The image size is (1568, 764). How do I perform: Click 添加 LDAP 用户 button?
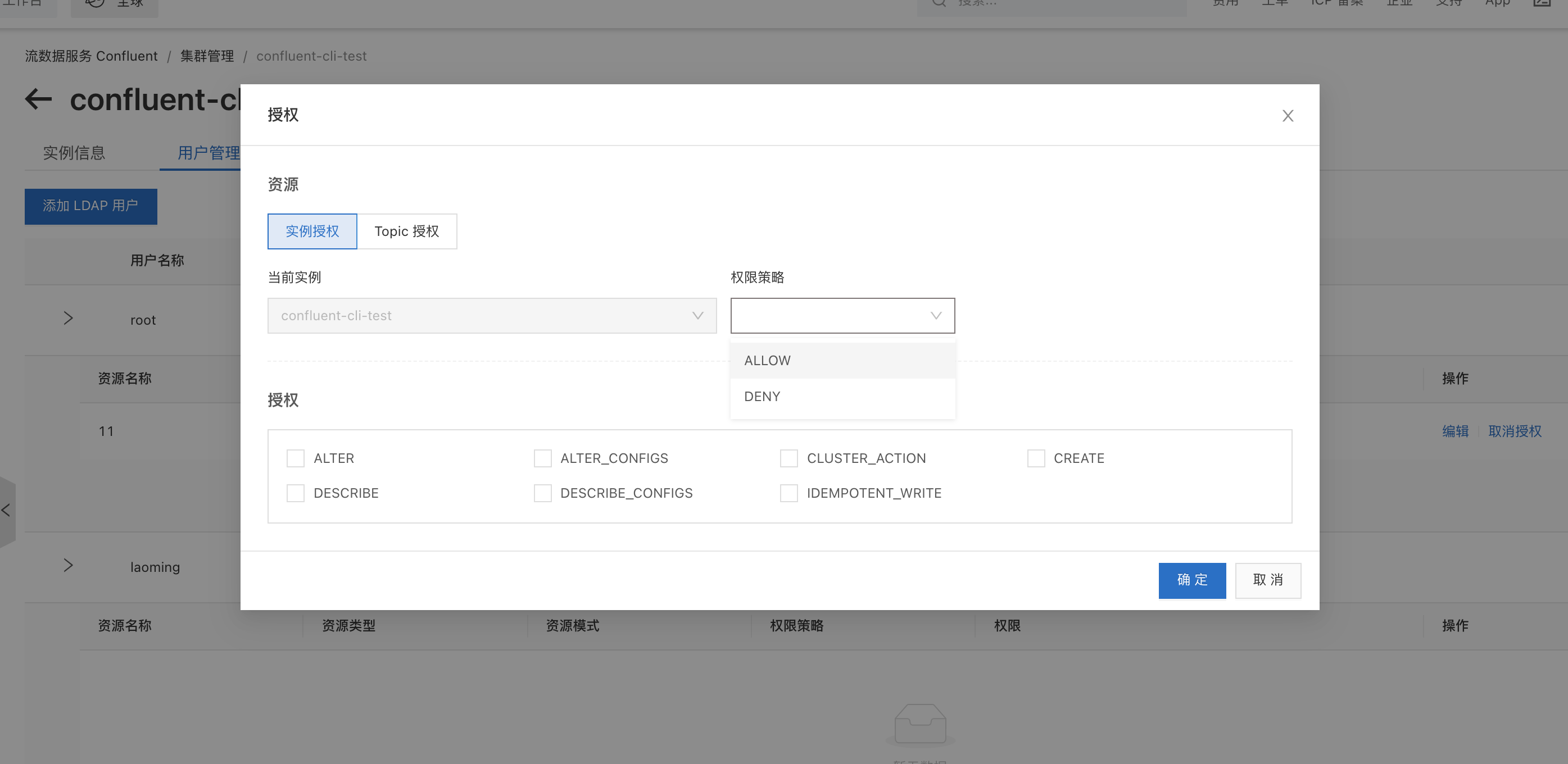[x=90, y=206]
